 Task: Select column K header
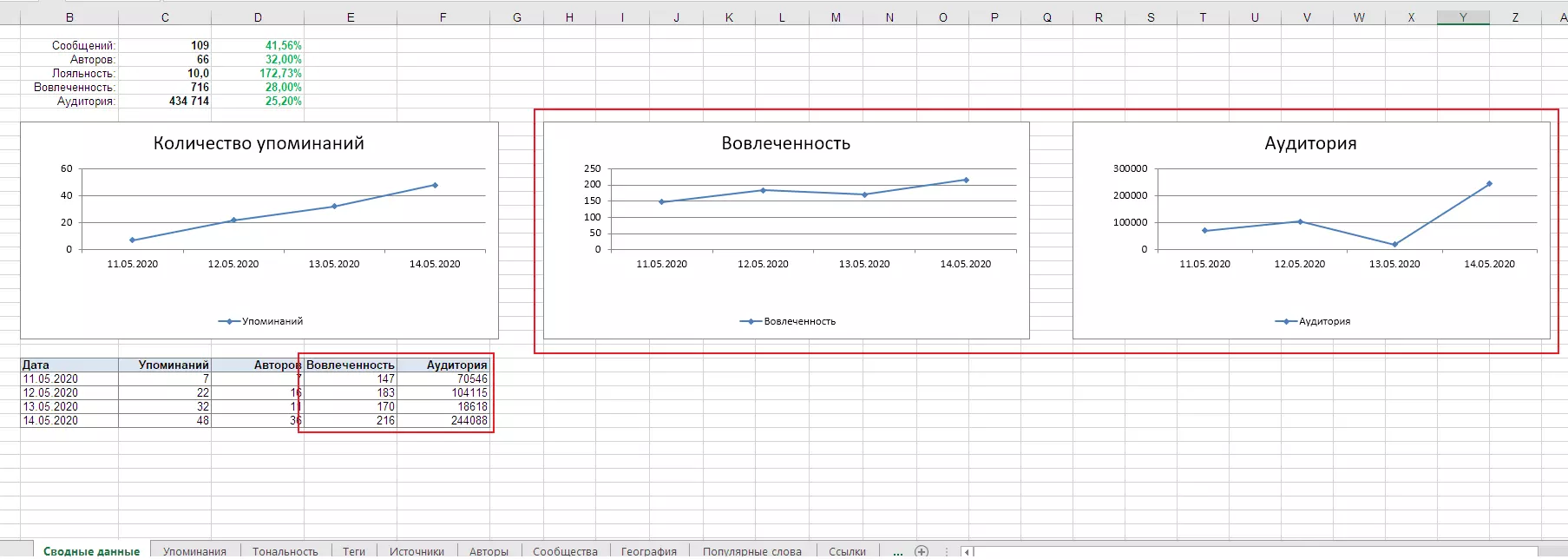click(729, 17)
